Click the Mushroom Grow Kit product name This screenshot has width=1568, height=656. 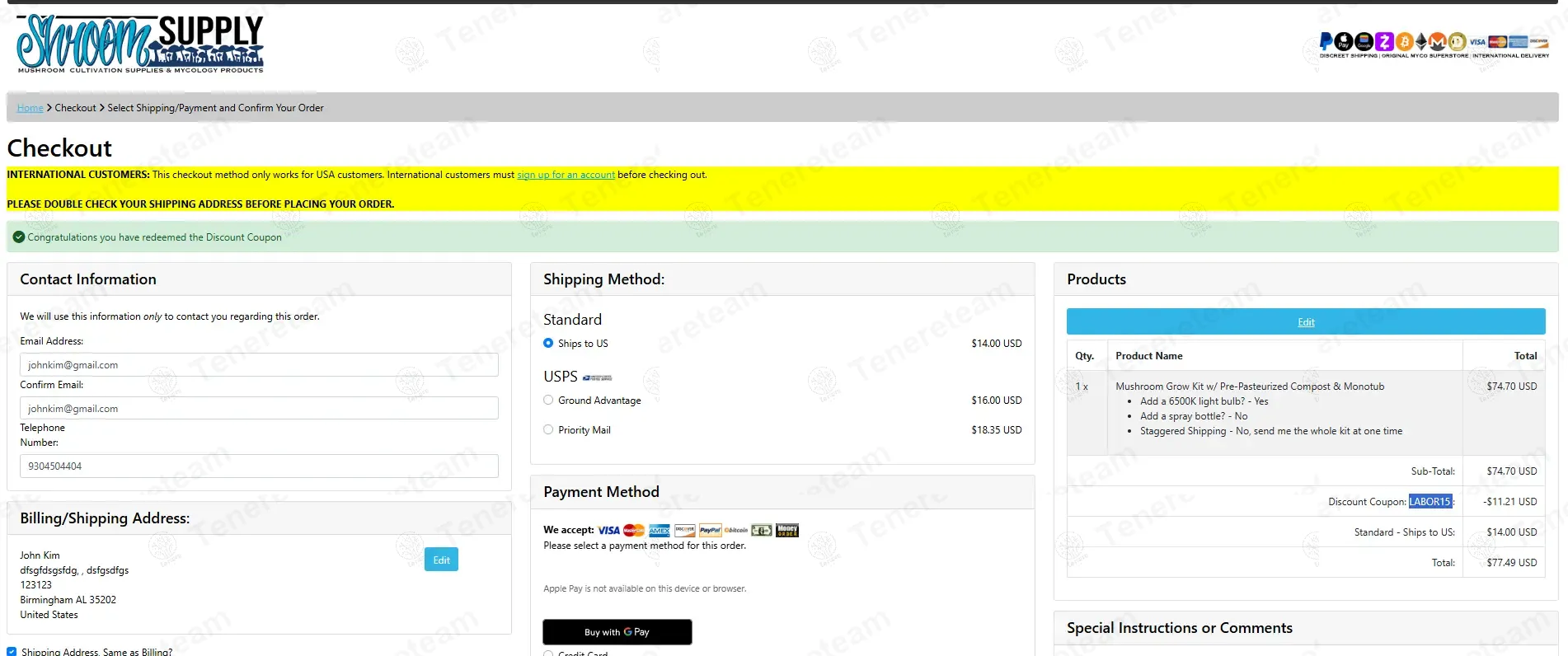tap(1250, 386)
